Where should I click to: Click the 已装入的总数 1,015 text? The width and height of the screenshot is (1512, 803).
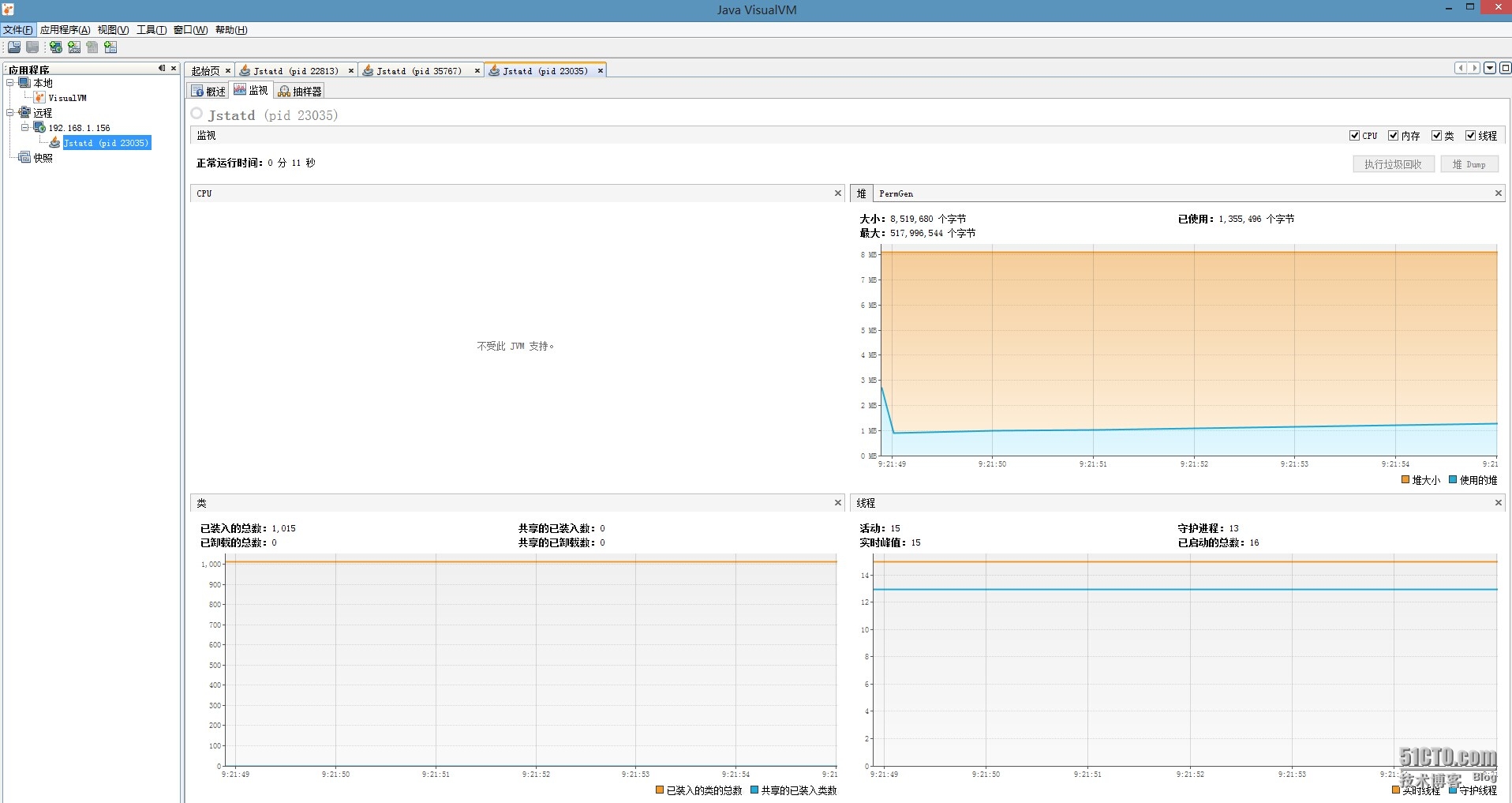[248, 529]
